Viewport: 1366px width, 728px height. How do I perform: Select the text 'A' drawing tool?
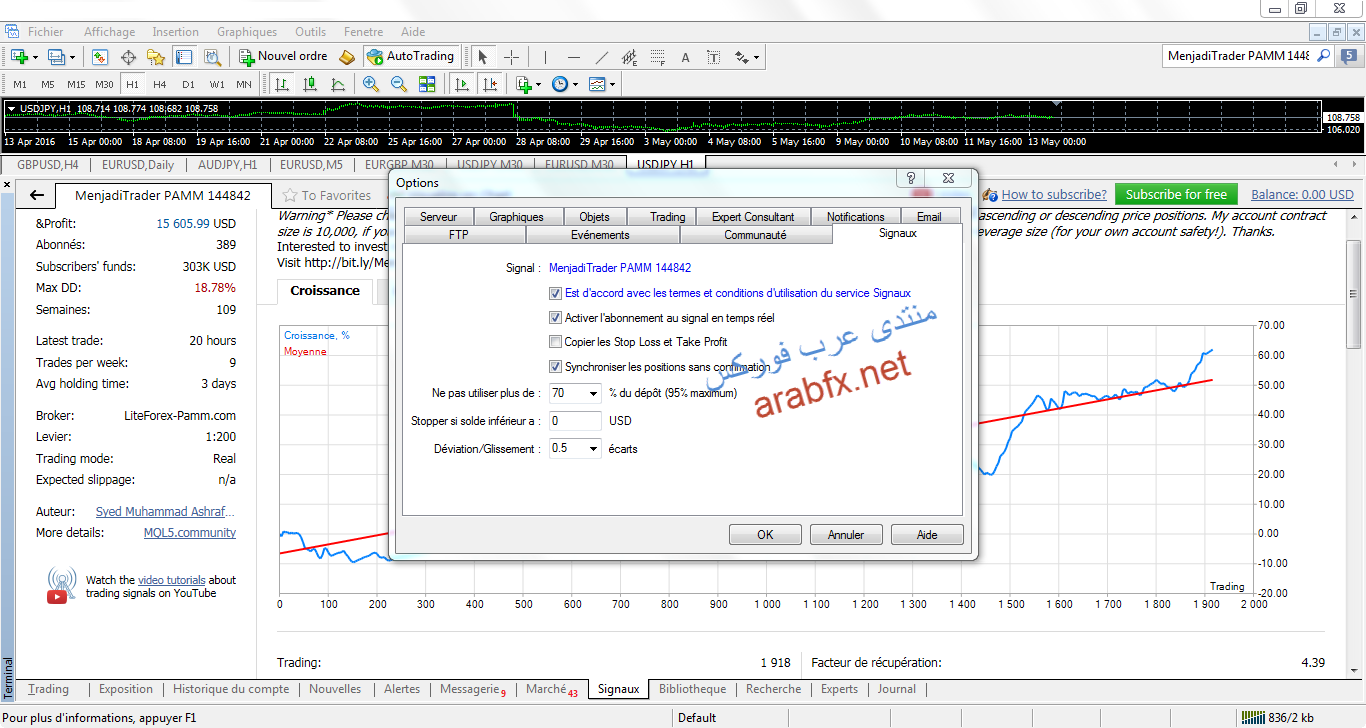(685, 57)
